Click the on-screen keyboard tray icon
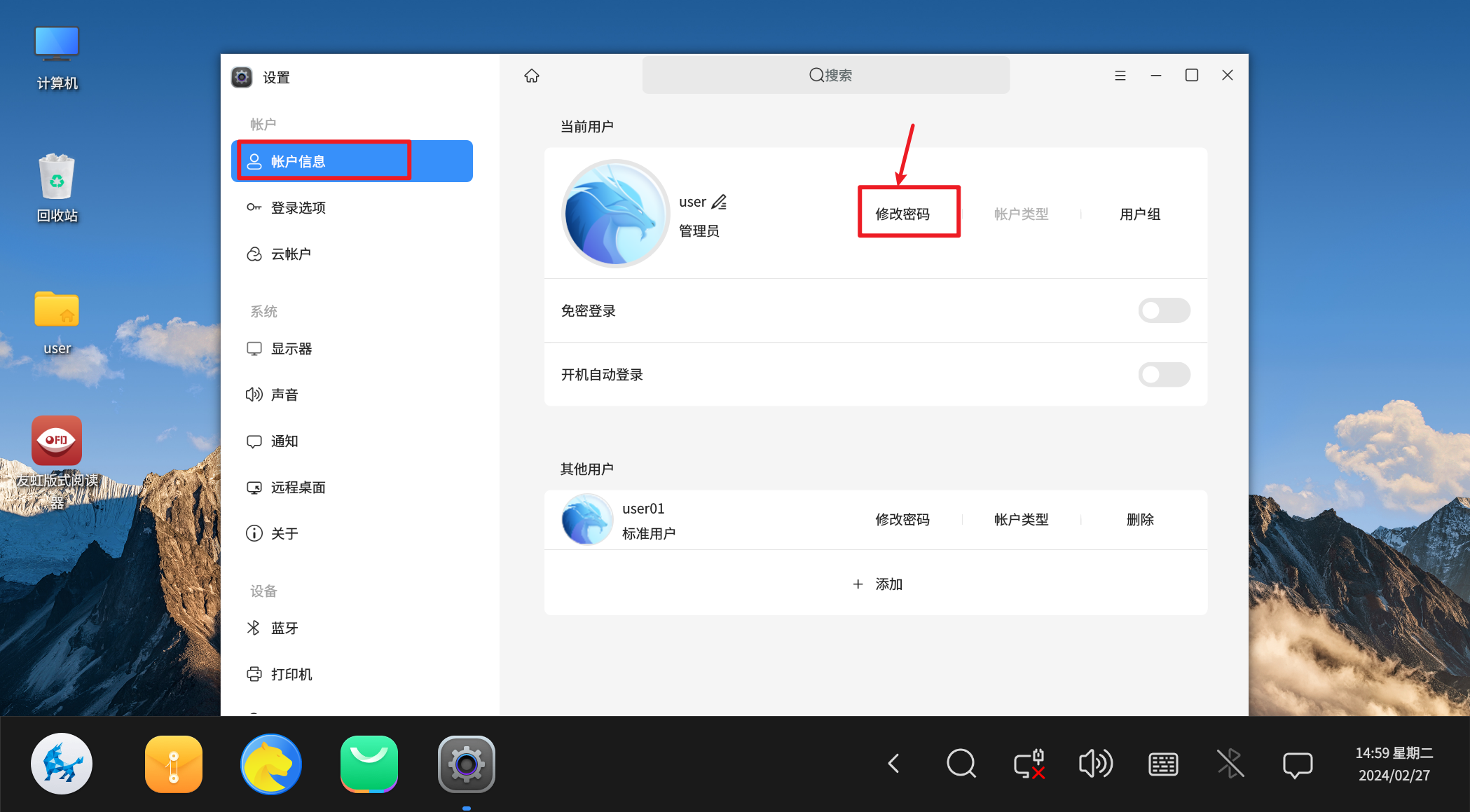Image resolution: width=1470 pixels, height=812 pixels. pos(1163,764)
